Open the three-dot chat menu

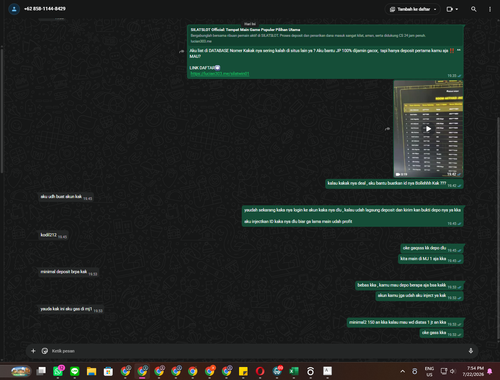click(490, 9)
